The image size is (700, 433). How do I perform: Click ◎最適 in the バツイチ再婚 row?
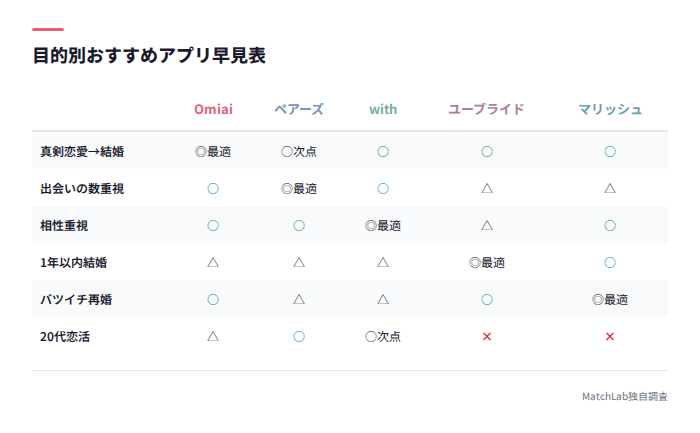tap(610, 300)
